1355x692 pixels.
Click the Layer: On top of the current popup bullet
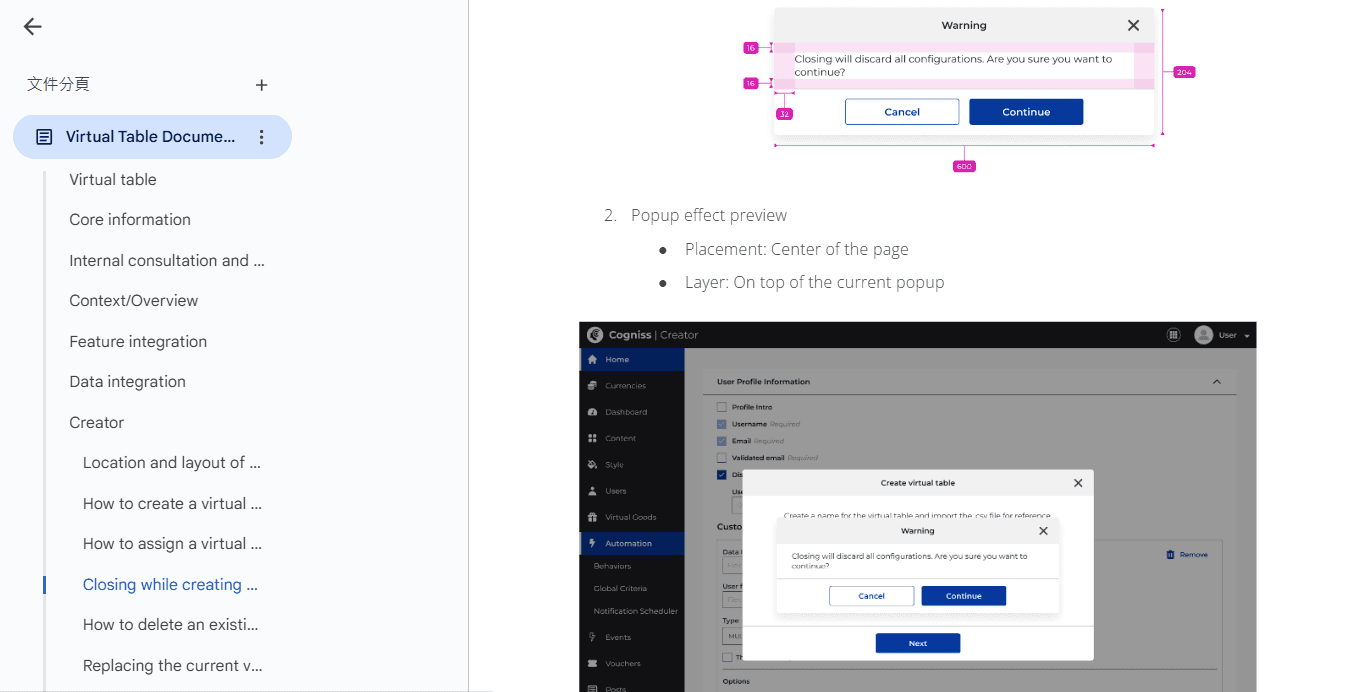(x=815, y=282)
